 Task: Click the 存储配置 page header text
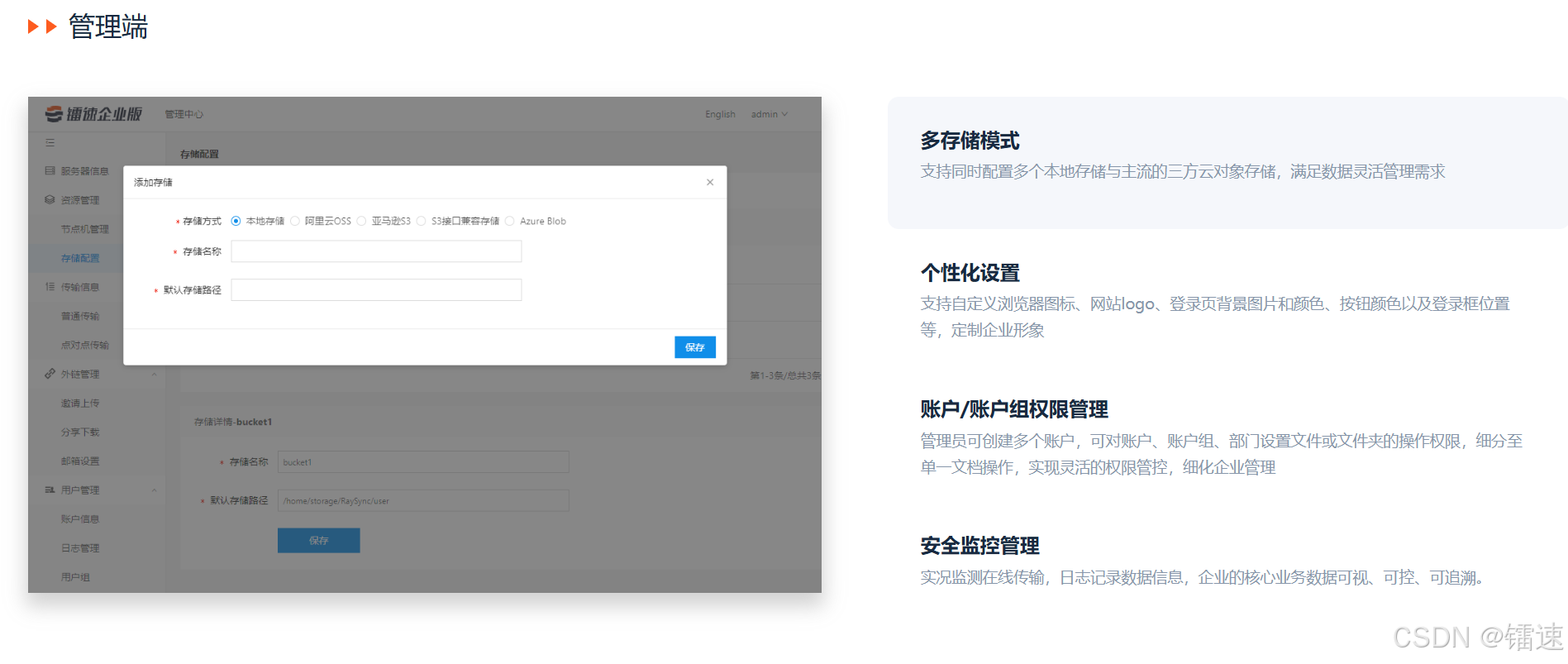[x=199, y=154]
